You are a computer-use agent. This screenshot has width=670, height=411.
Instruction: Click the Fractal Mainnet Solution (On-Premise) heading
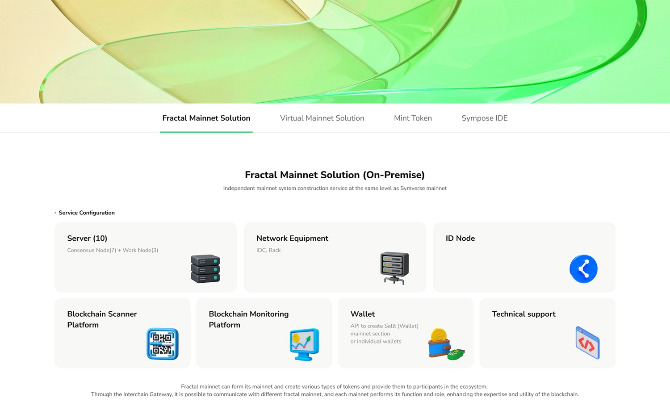click(x=335, y=175)
